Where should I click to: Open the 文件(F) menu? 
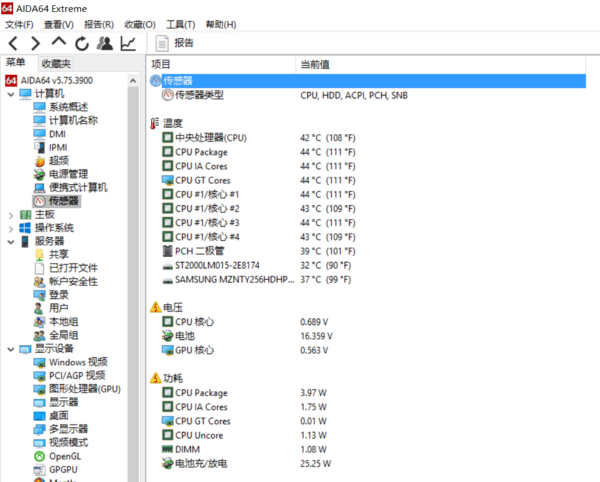click(x=19, y=24)
